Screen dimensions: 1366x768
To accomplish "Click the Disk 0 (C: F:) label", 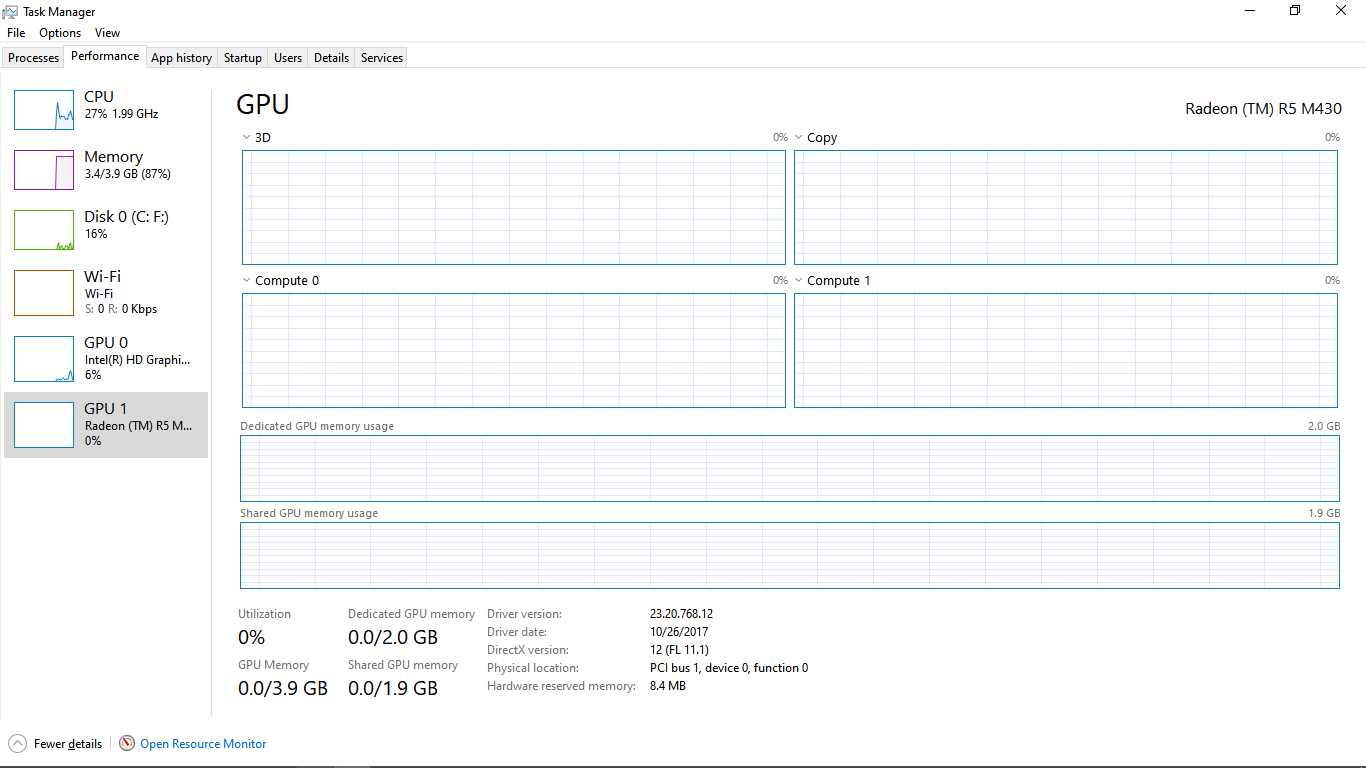I will (126, 217).
